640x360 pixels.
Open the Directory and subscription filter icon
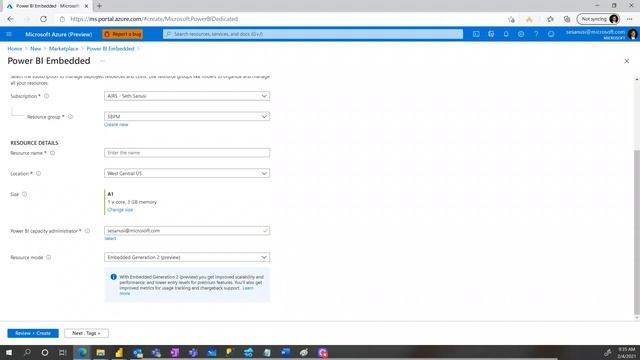click(491, 34)
